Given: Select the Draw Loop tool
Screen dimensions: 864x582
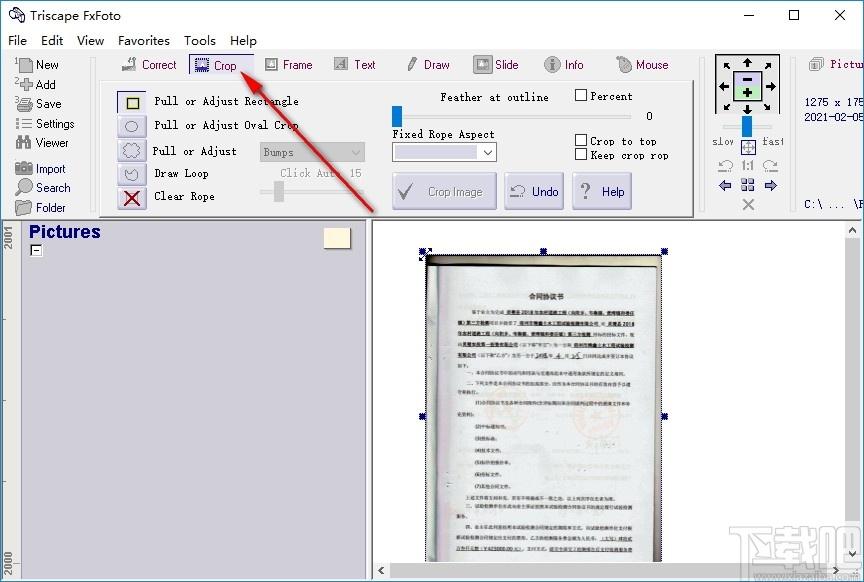Looking at the screenshot, I should 132,174.
